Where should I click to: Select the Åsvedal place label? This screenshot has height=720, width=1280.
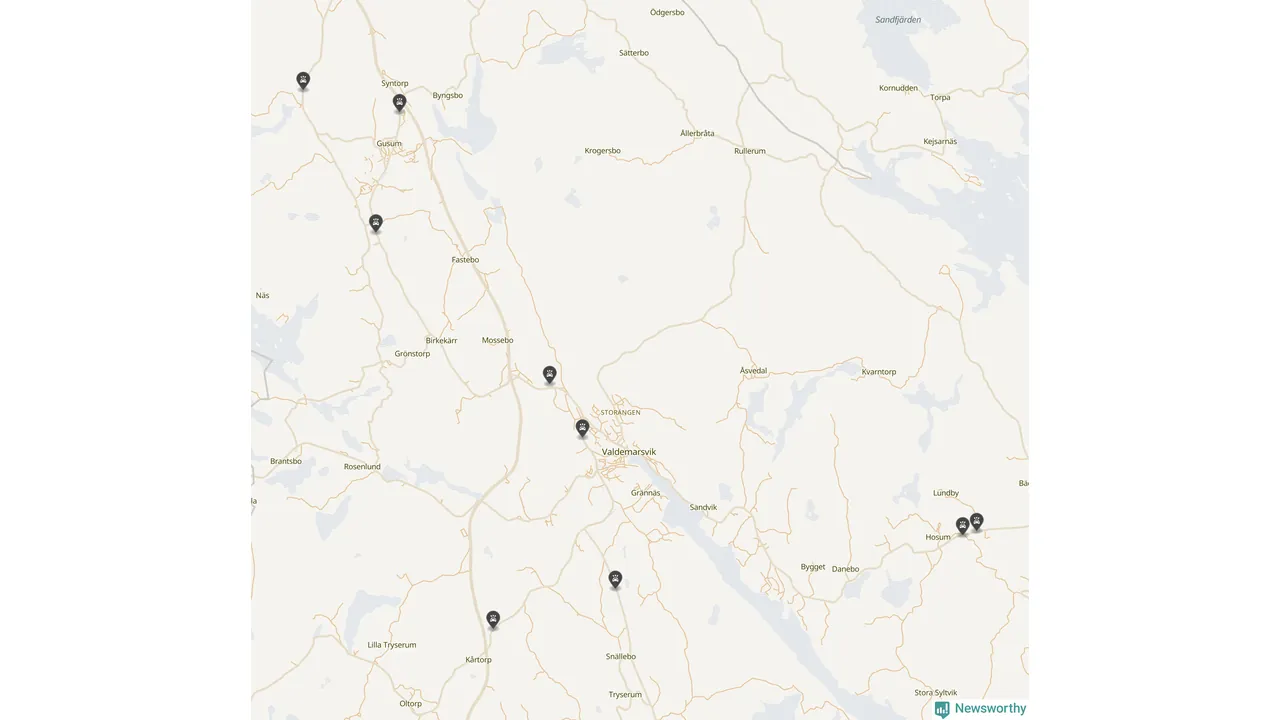753,370
